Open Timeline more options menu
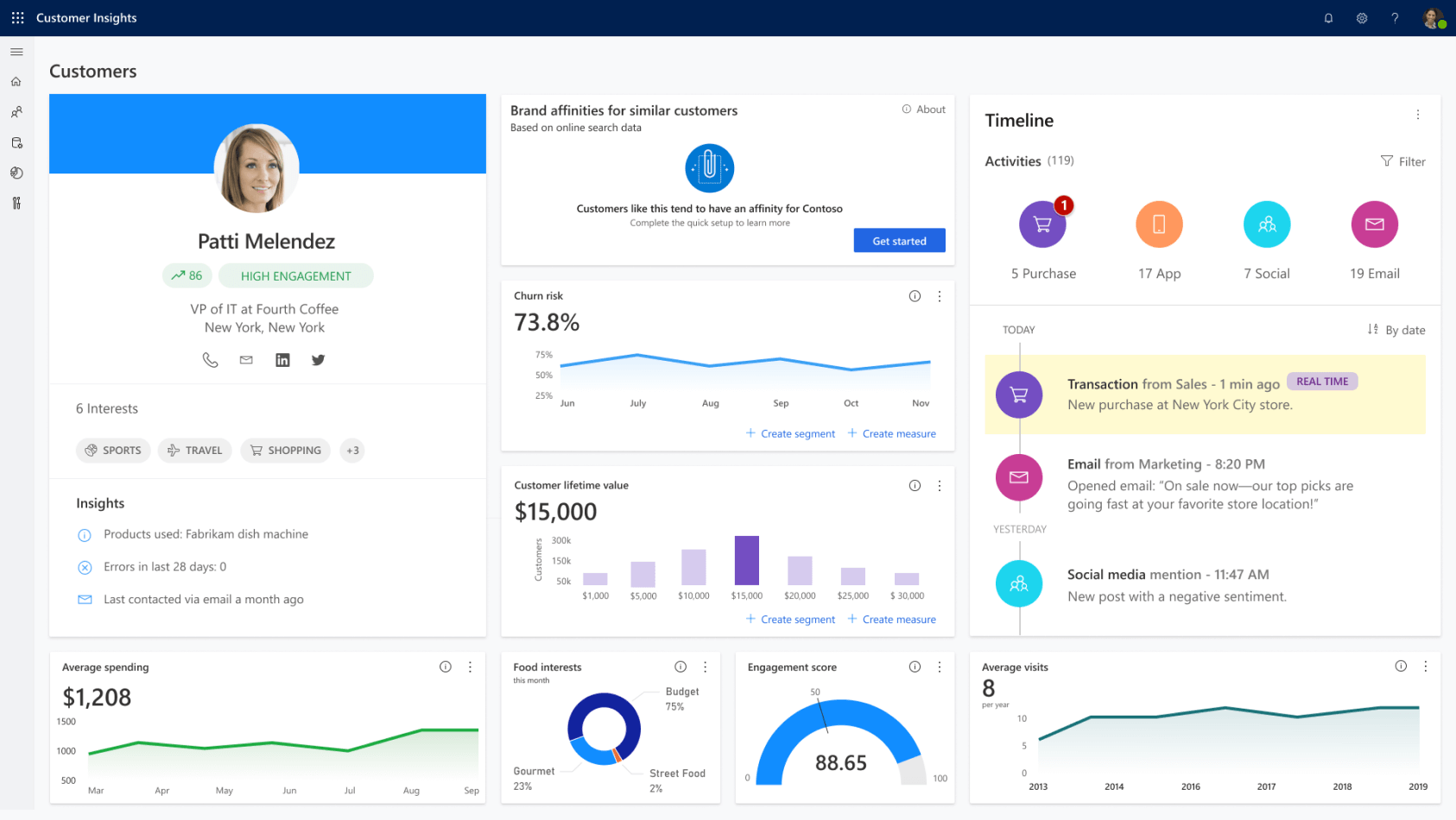 click(1417, 115)
